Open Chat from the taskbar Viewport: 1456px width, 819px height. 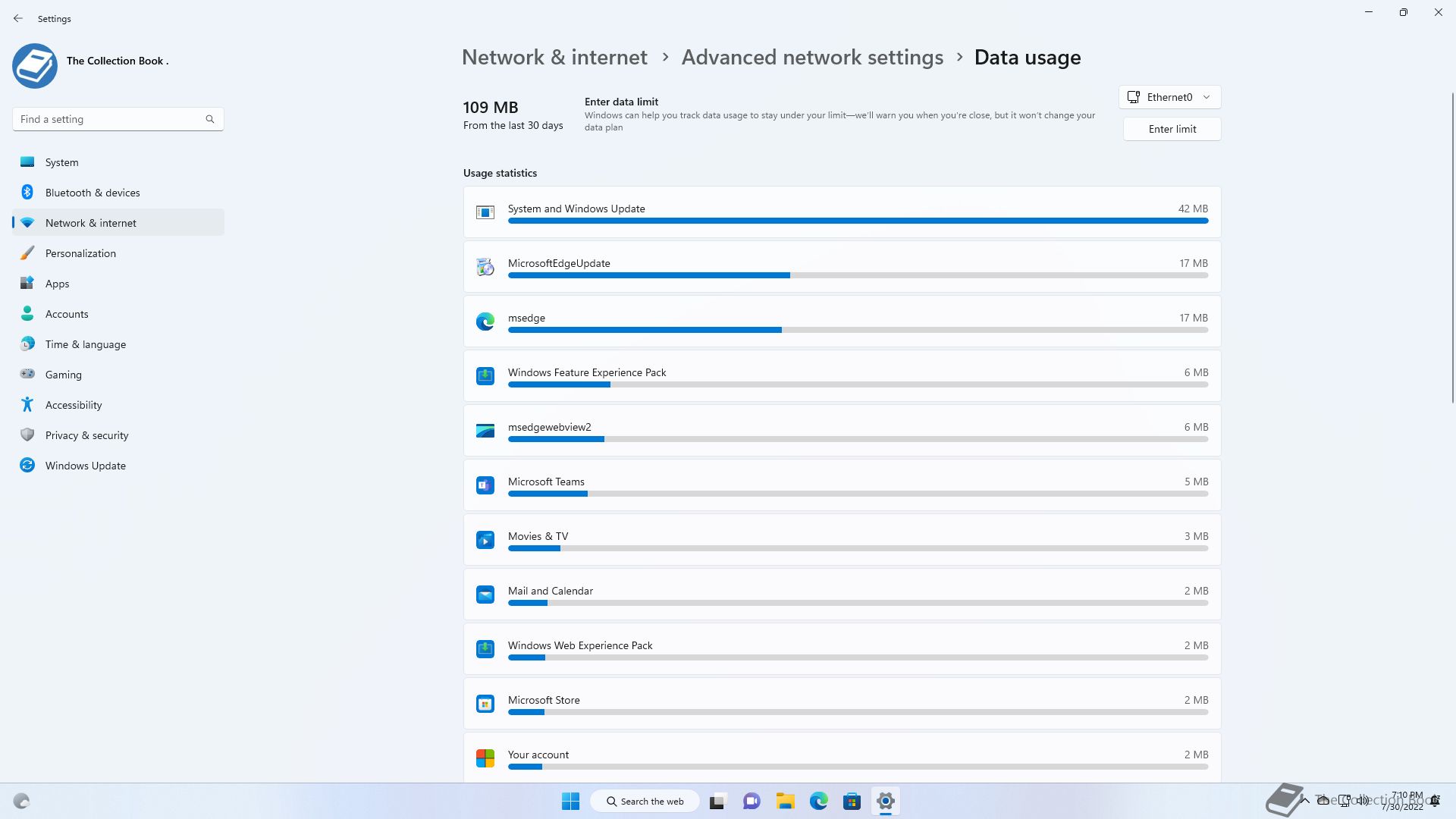click(752, 801)
